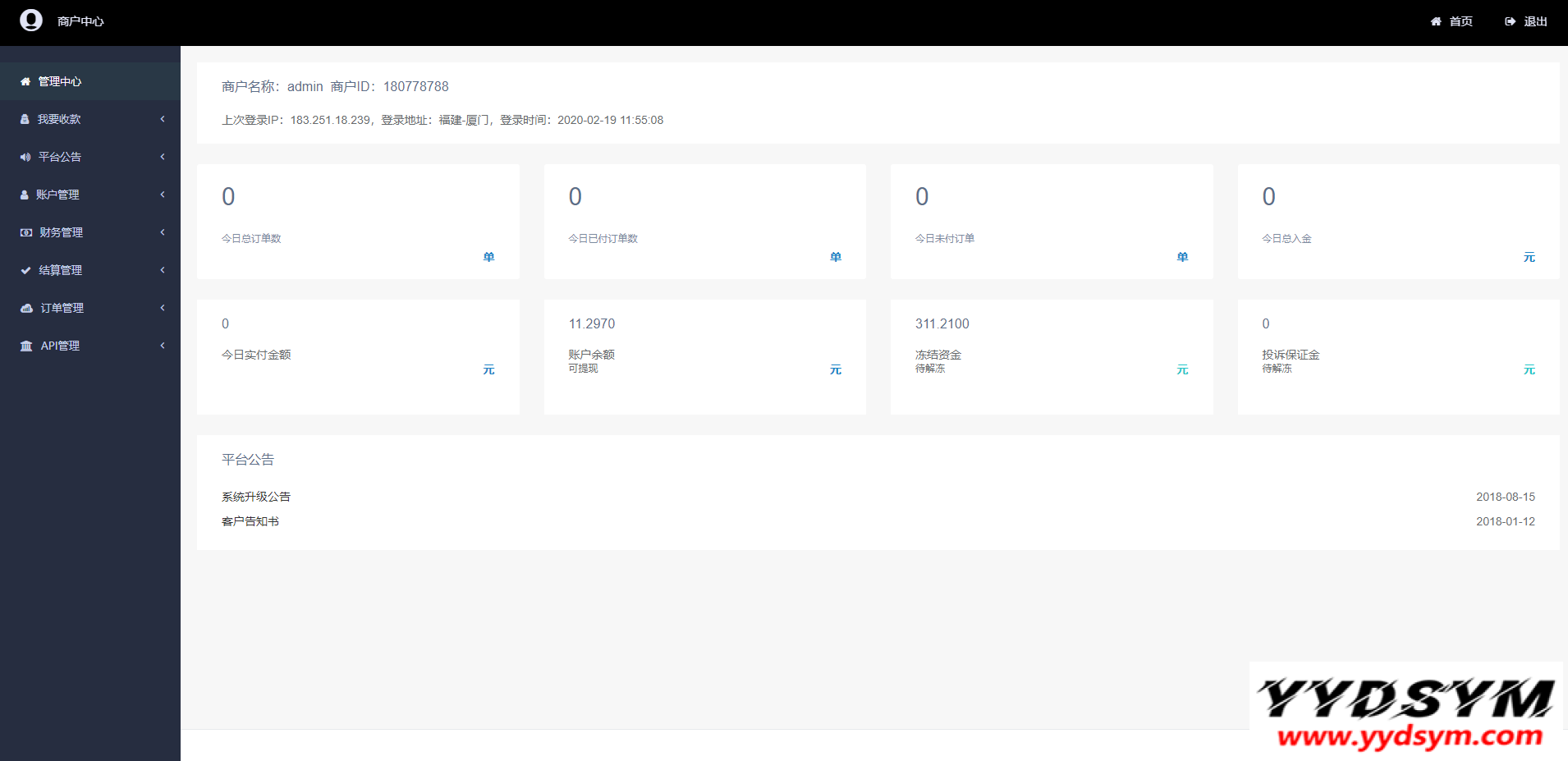This screenshot has height=761, width=1568.
Task: Open the 结算管理 sidebar menu item
Action: click(61, 271)
